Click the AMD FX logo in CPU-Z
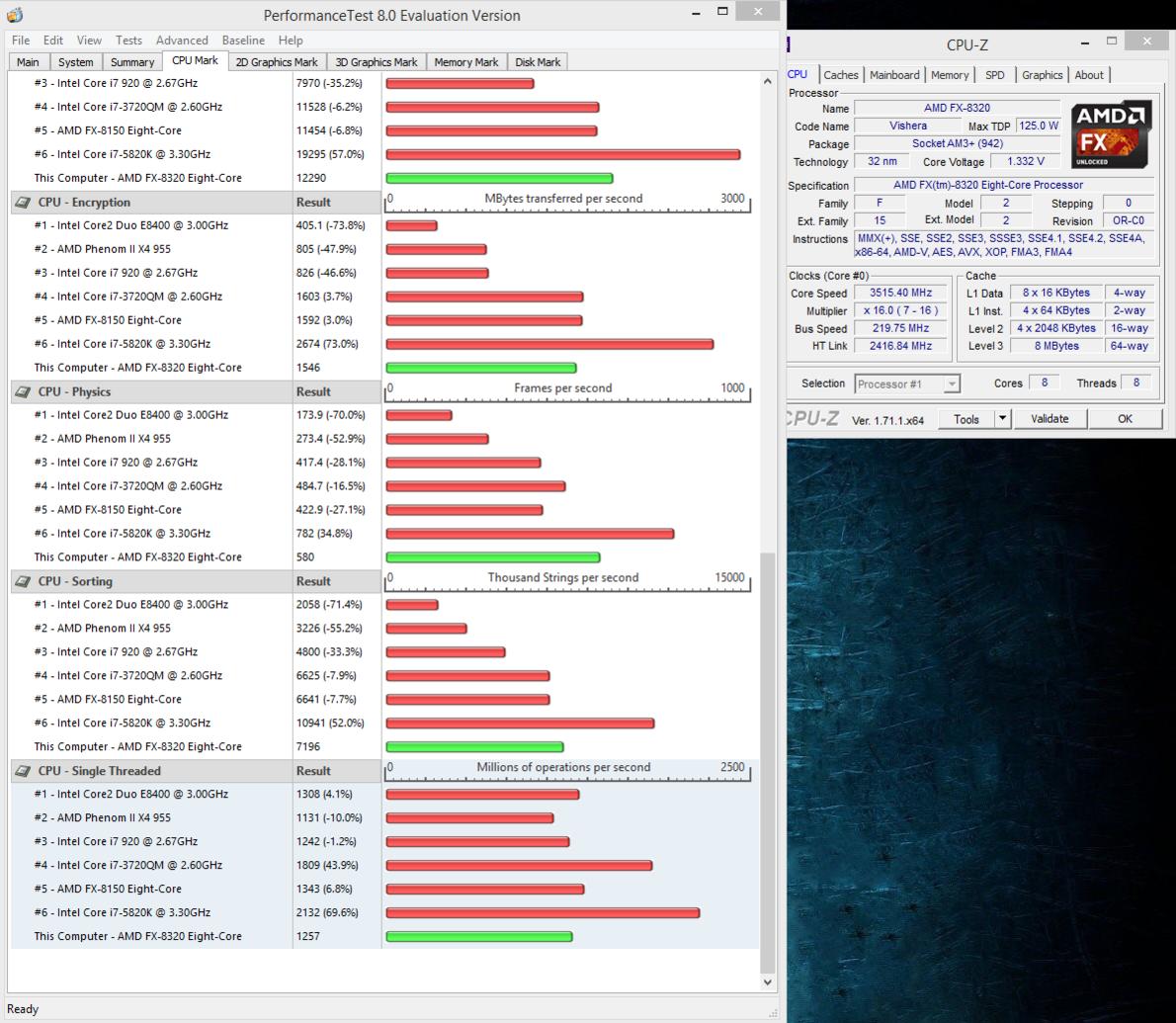1176x1023 pixels. coord(1110,135)
